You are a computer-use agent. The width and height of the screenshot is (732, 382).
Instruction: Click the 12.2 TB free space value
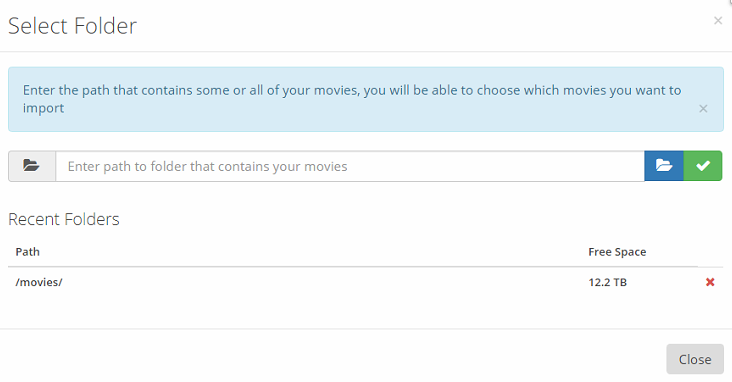click(607, 282)
